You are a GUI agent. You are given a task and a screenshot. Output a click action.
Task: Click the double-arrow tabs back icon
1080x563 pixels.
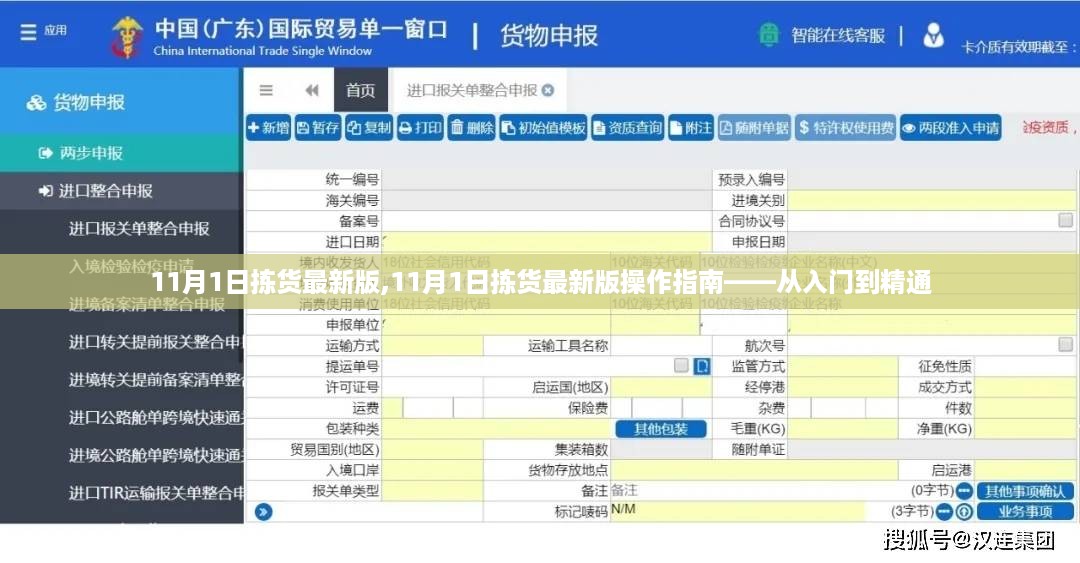pyautogui.click(x=312, y=90)
